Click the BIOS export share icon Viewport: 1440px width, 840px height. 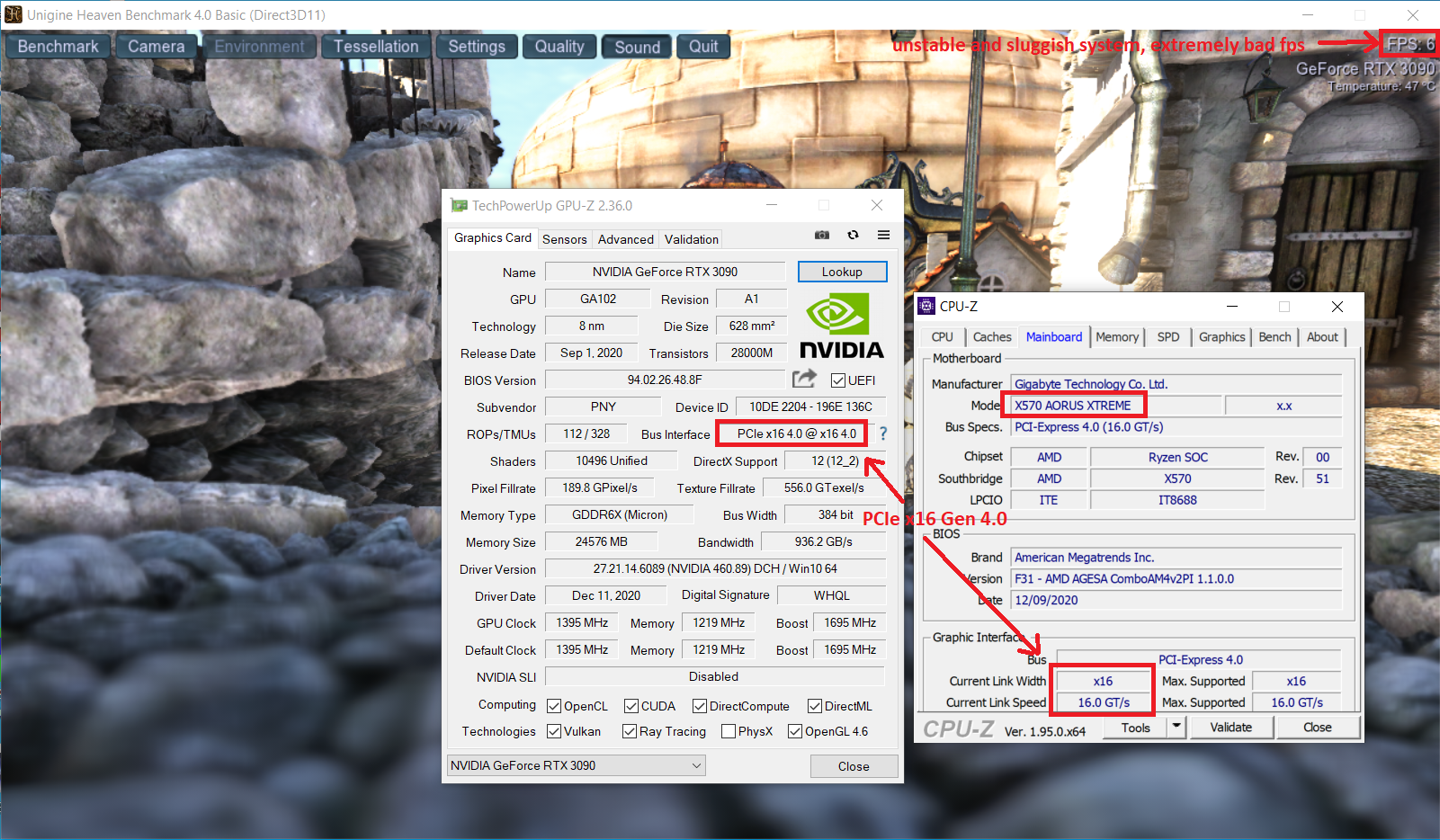coord(805,379)
